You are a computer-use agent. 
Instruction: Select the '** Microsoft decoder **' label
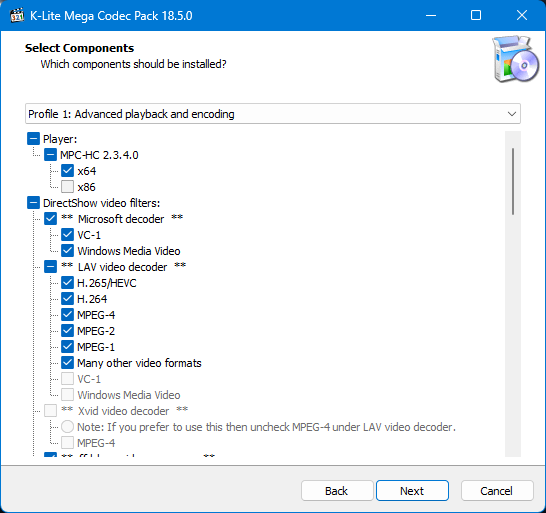pyautogui.click(x=122, y=219)
